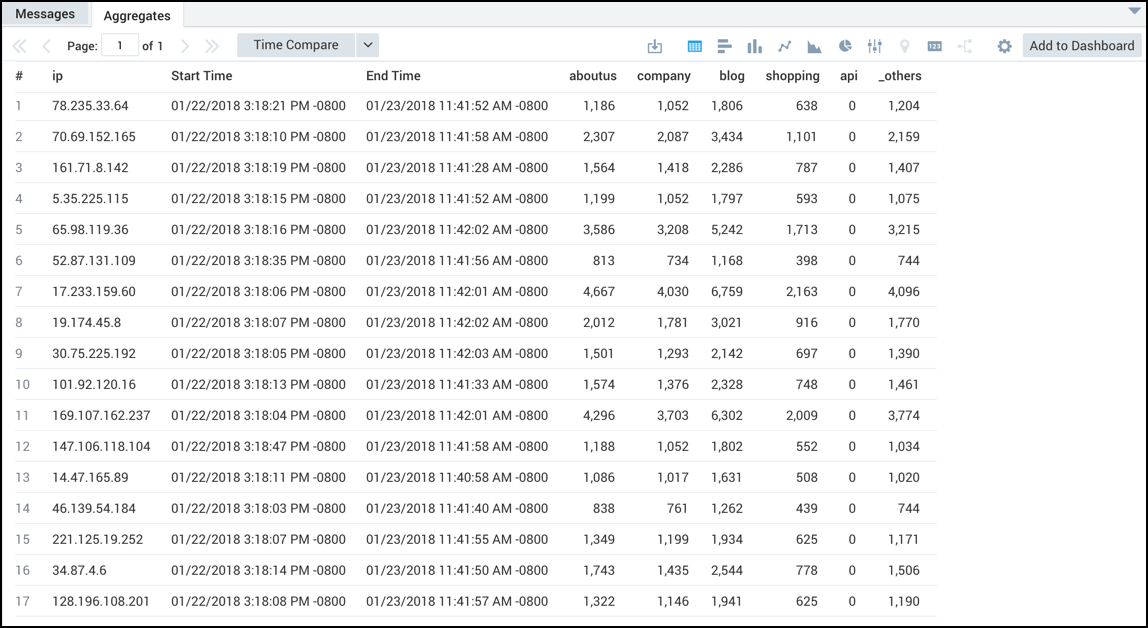This screenshot has width=1148, height=628.
Task: Display results on a map
Action: click(x=904, y=45)
